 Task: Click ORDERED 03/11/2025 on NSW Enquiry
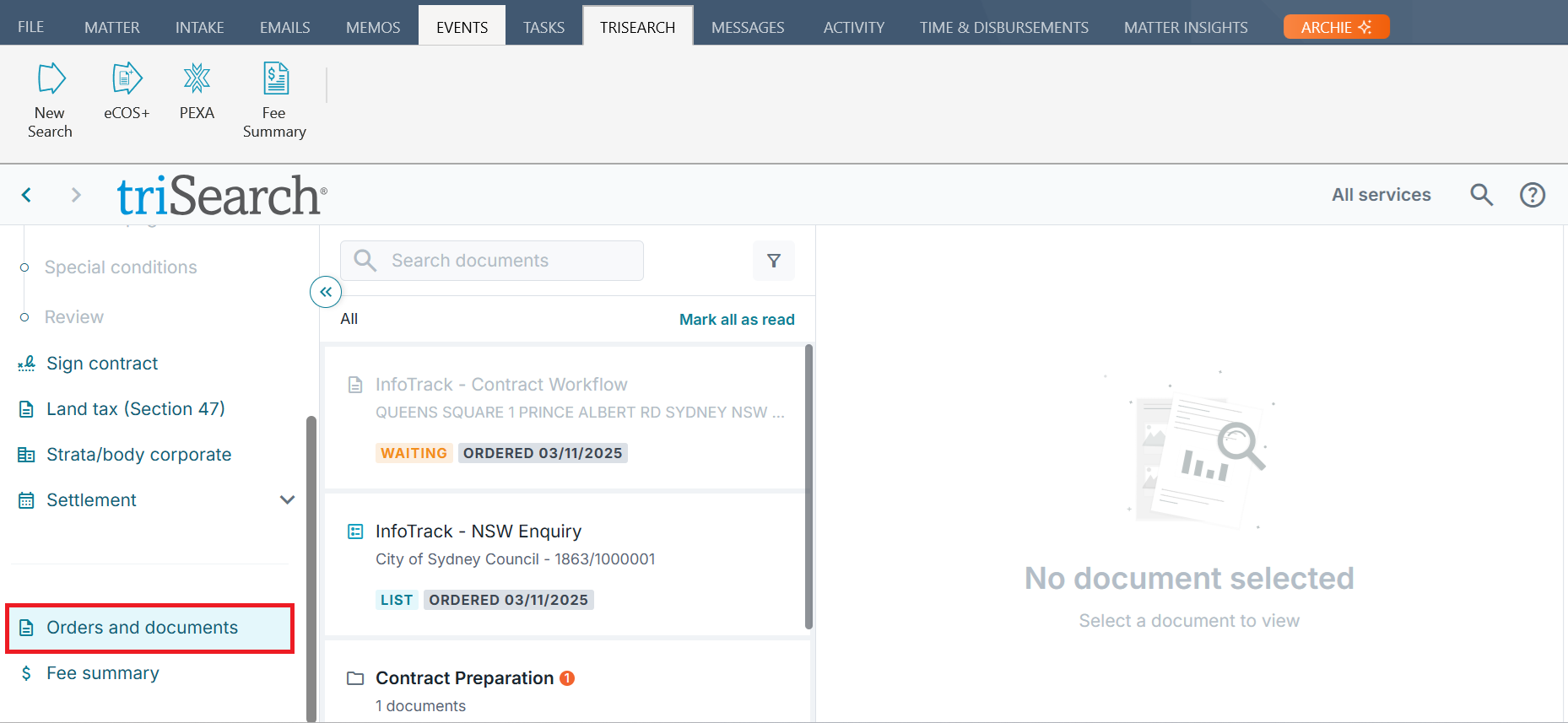(509, 600)
